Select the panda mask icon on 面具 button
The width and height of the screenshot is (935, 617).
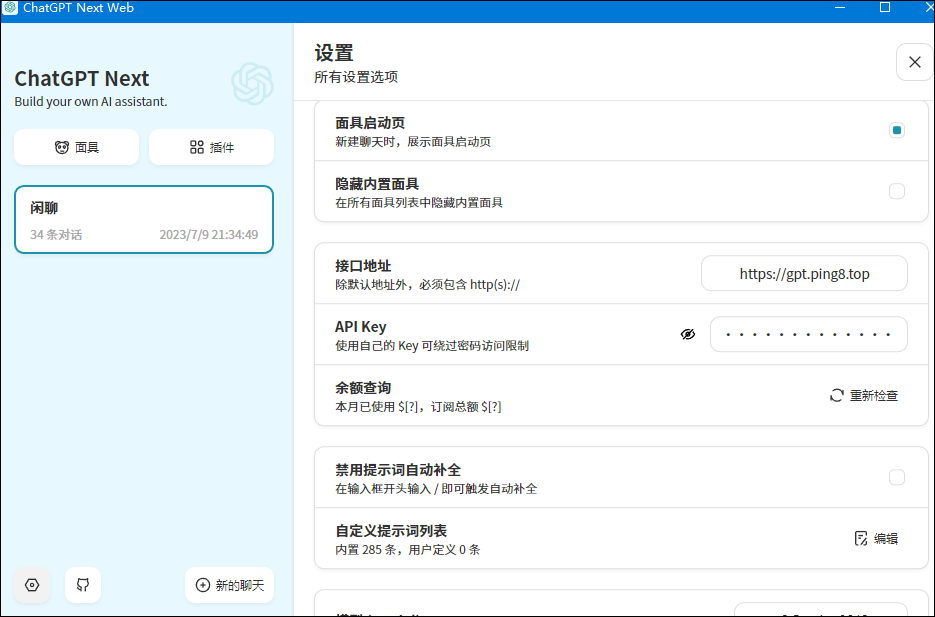[x=59, y=147]
